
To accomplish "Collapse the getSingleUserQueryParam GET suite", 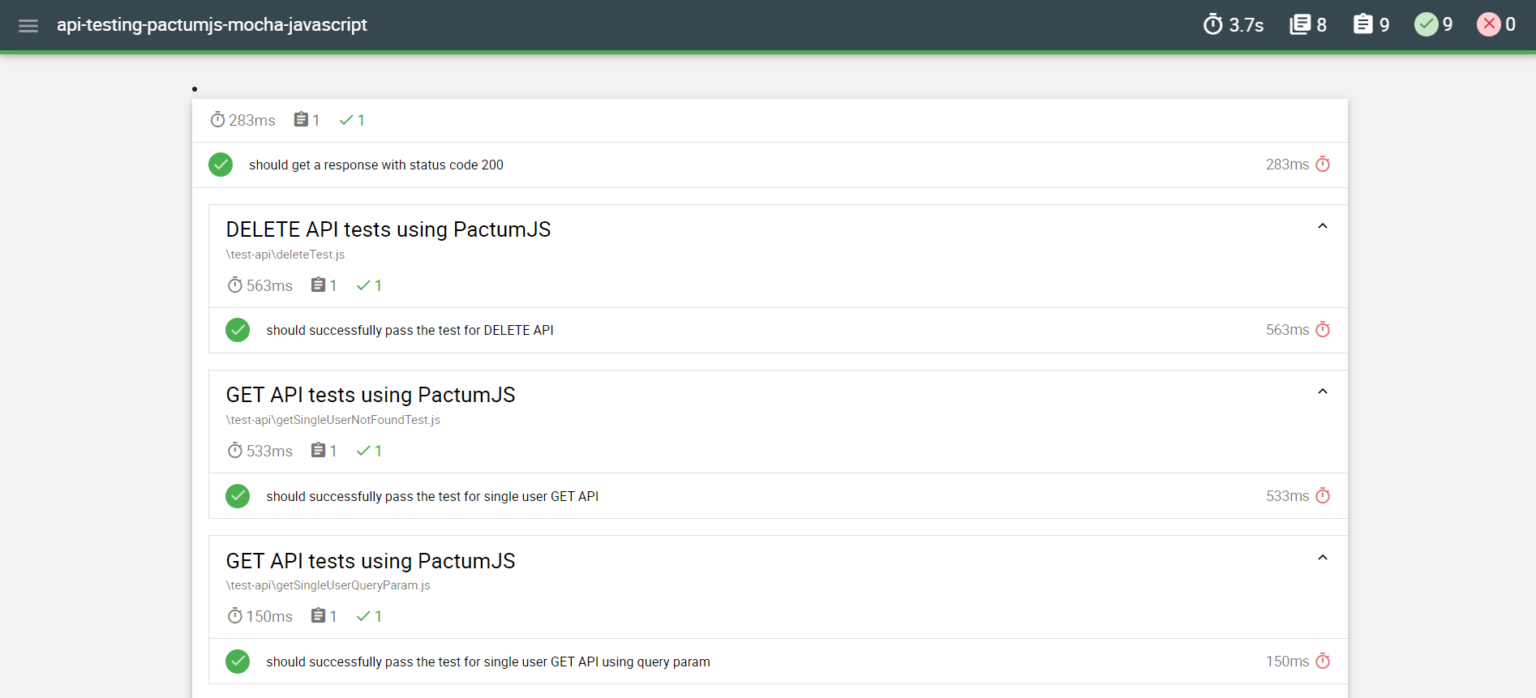I will (1322, 557).
